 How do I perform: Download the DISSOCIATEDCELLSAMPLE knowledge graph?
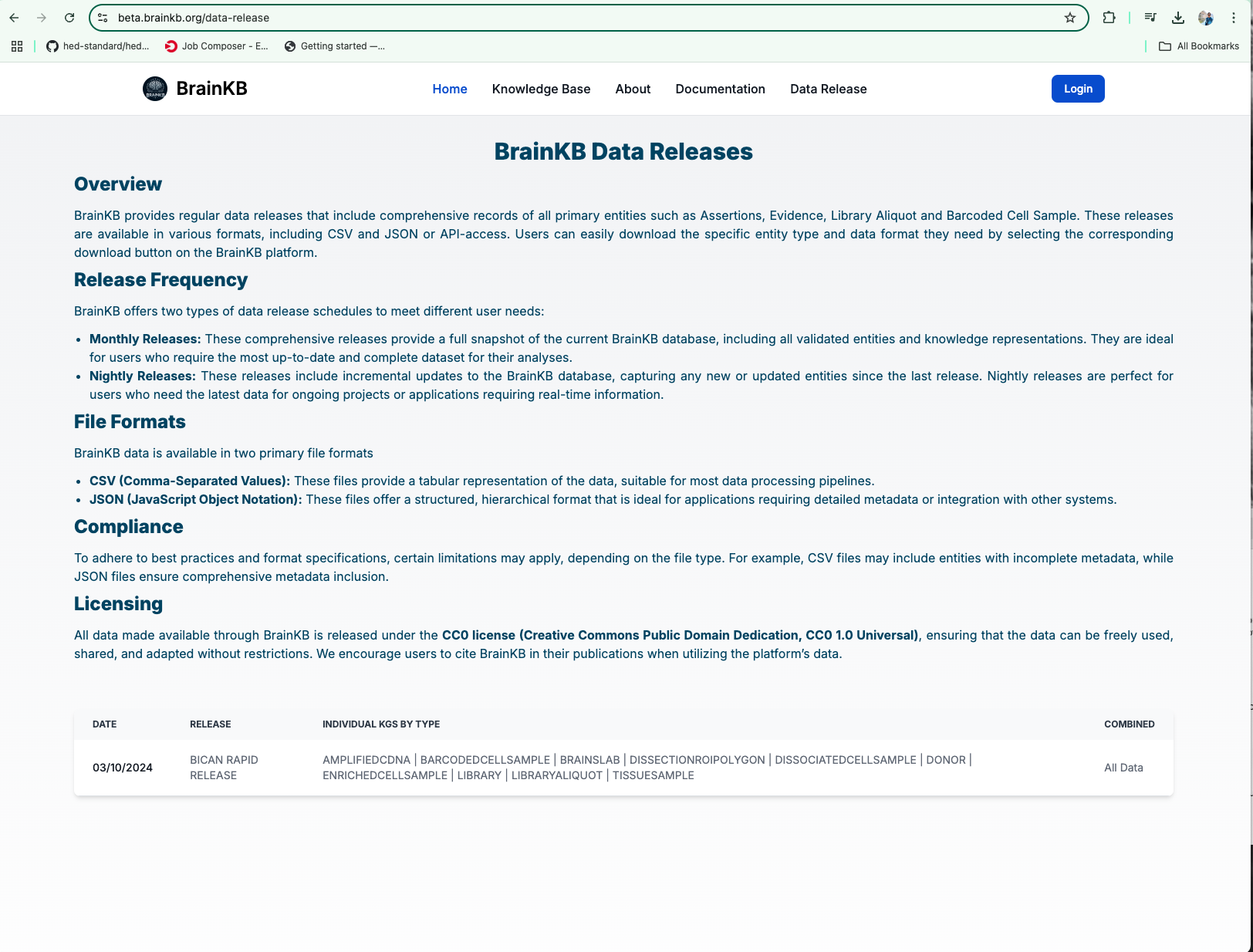click(x=846, y=760)
